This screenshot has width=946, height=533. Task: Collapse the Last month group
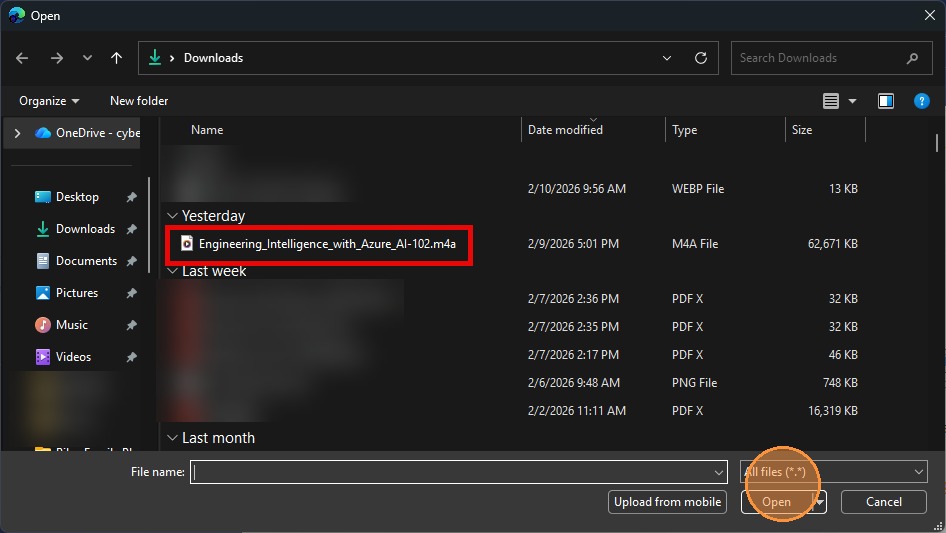point(172,438)
